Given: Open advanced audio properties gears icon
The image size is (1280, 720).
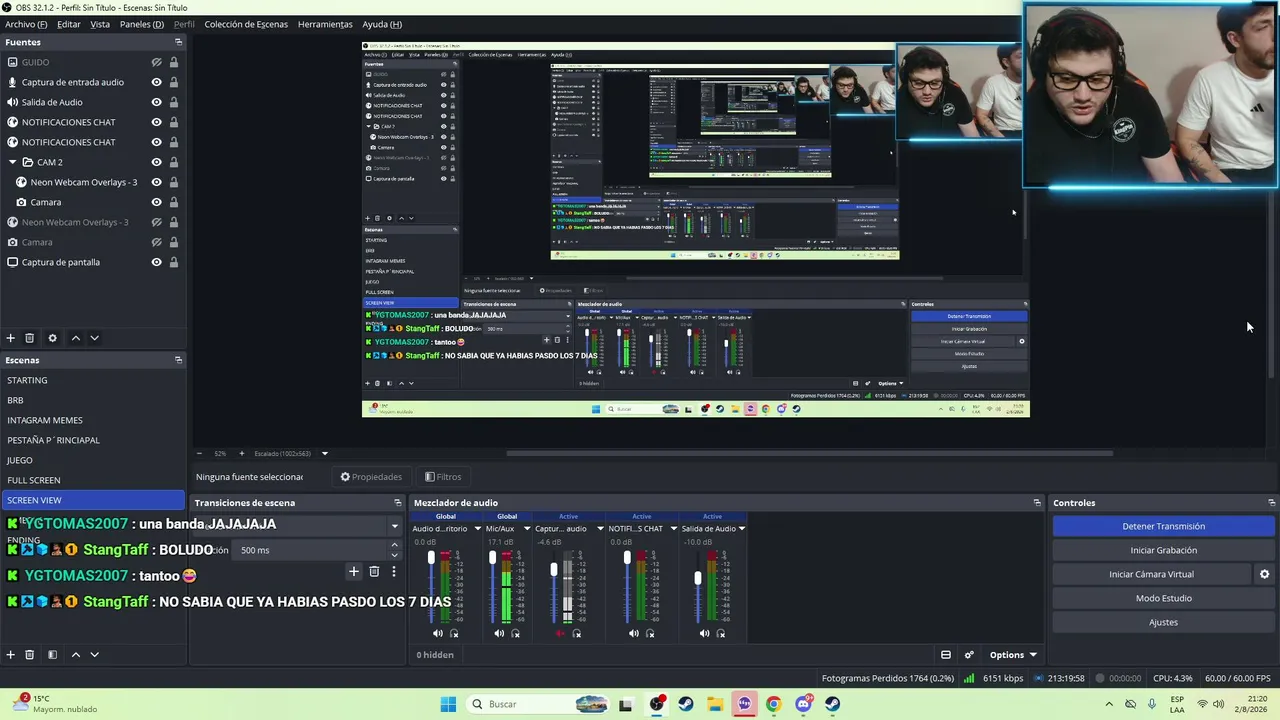Looking at the screenshot, I should pos(969,655).
